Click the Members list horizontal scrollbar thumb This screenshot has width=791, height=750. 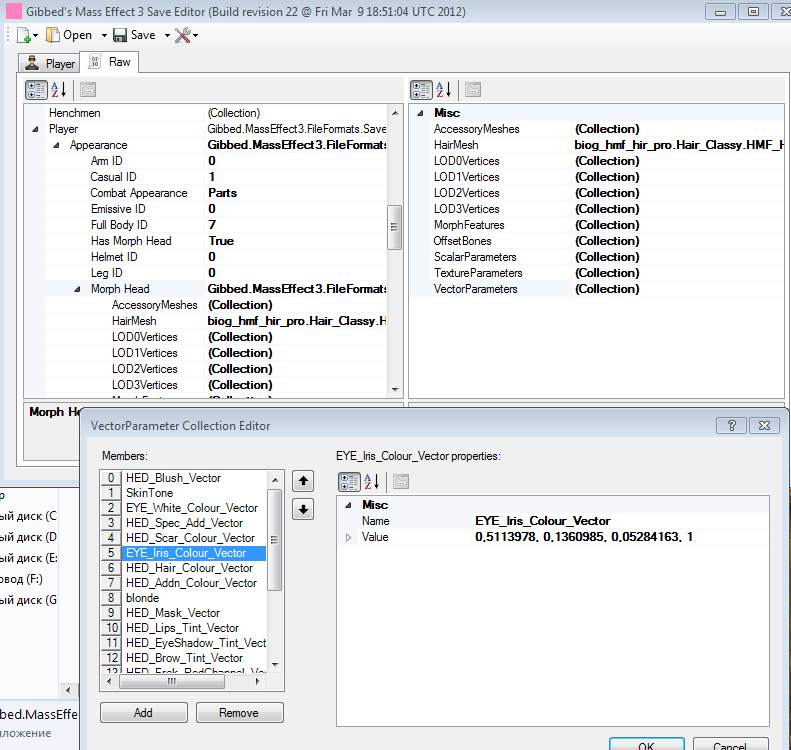172,681
